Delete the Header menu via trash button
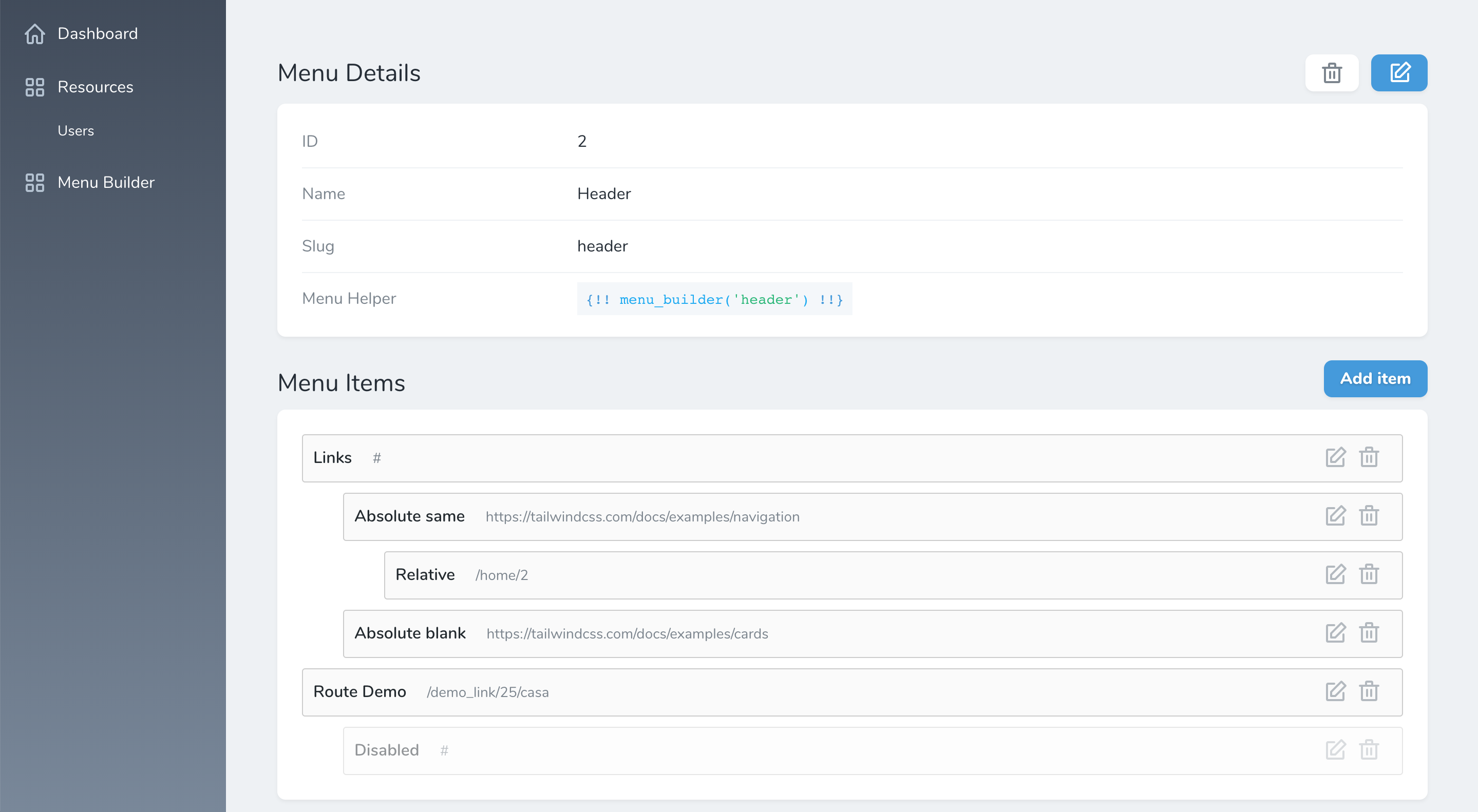This screenshot has height=812, width=1478. (x=1331, y=73)
